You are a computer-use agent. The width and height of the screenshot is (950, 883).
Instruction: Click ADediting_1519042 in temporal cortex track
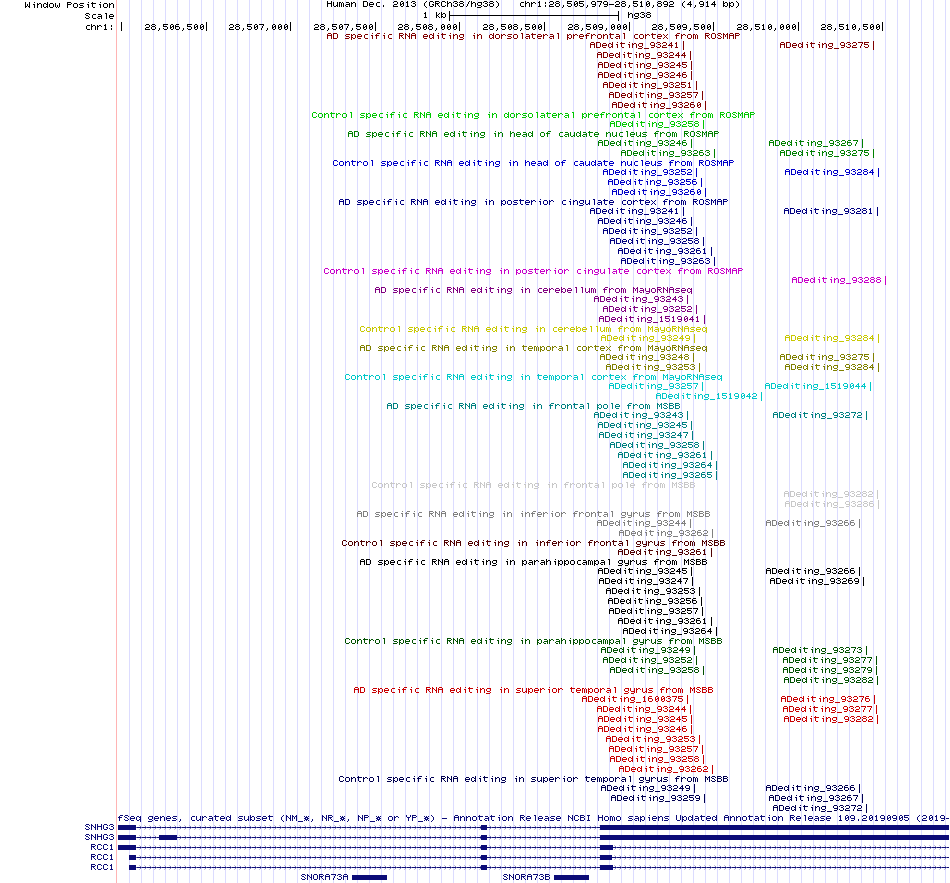706,396
